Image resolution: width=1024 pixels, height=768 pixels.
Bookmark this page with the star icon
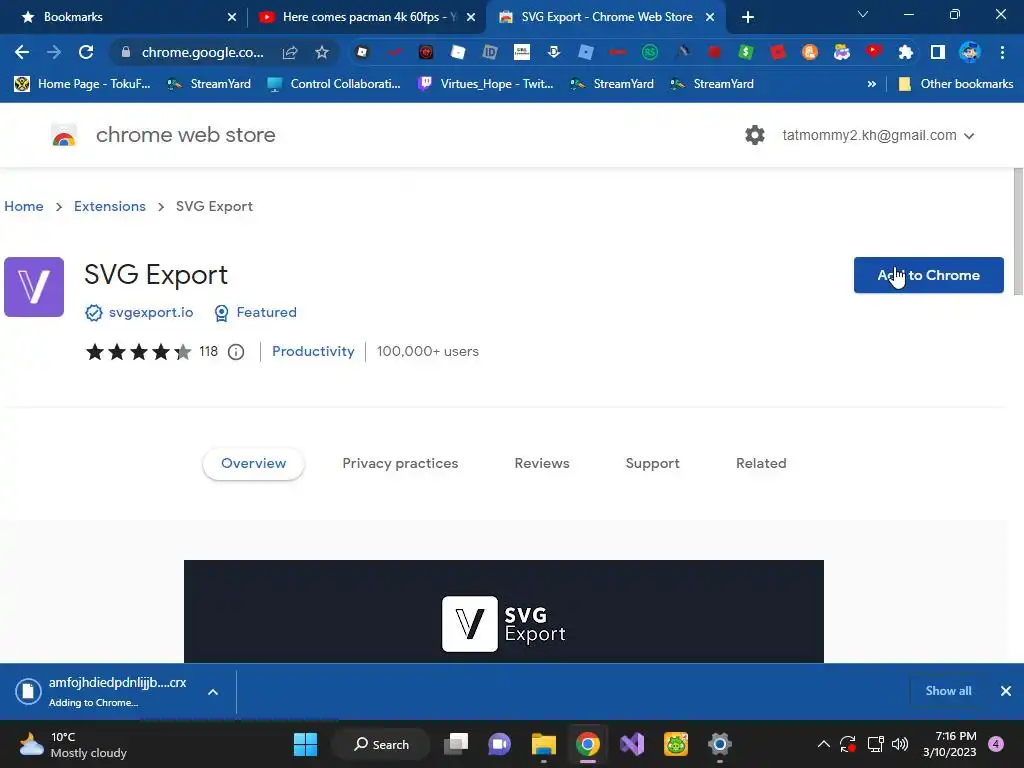point(322,52)
